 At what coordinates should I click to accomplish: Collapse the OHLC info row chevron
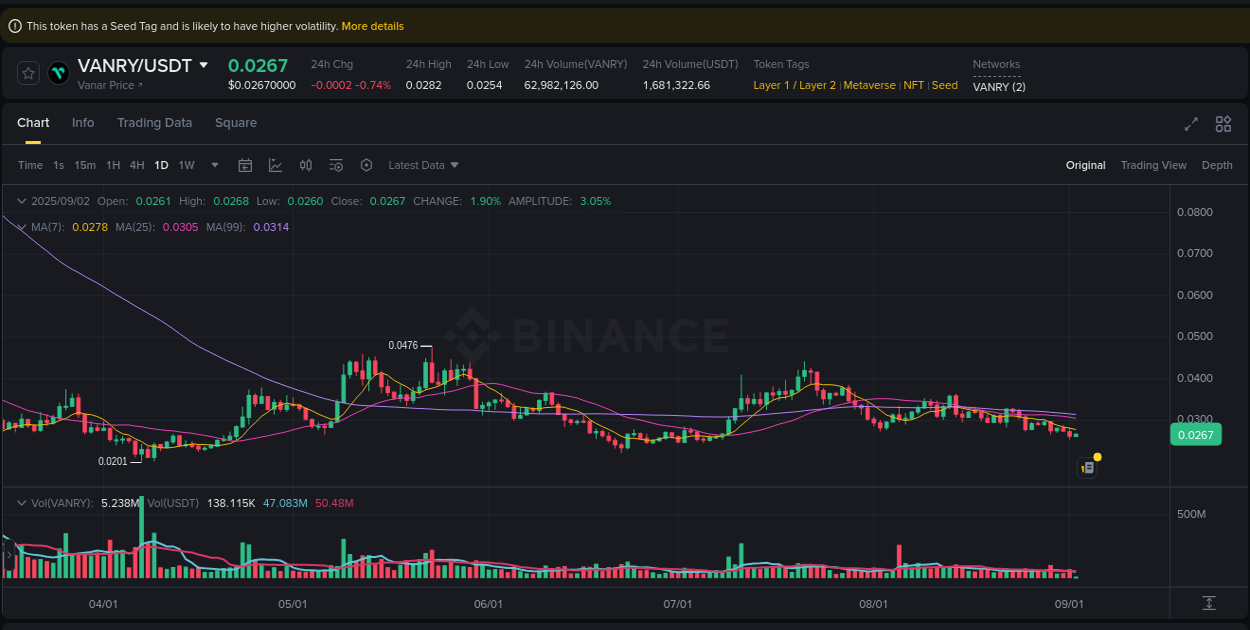coord(20,201)
